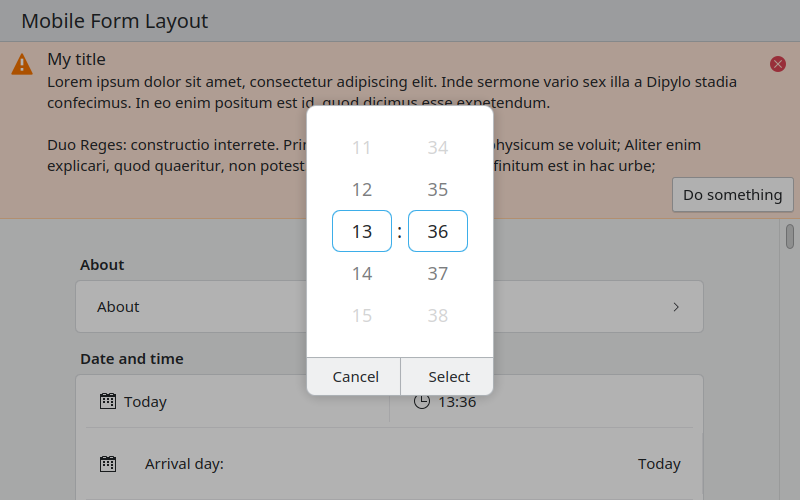Expand the About row chevron
Image resolution: width=800 pixels, height=500 pixels.
[x=676, y=307]
